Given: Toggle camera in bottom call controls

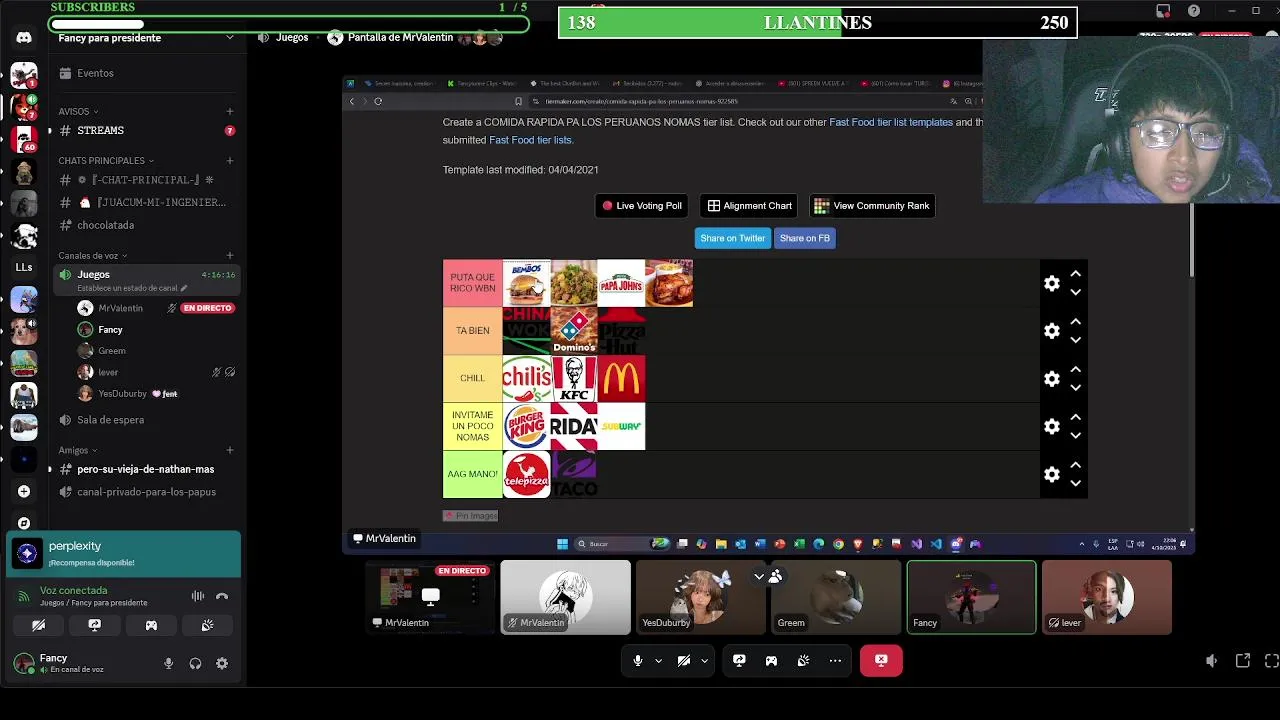Looking at the screenshot, I should point(684,660).
